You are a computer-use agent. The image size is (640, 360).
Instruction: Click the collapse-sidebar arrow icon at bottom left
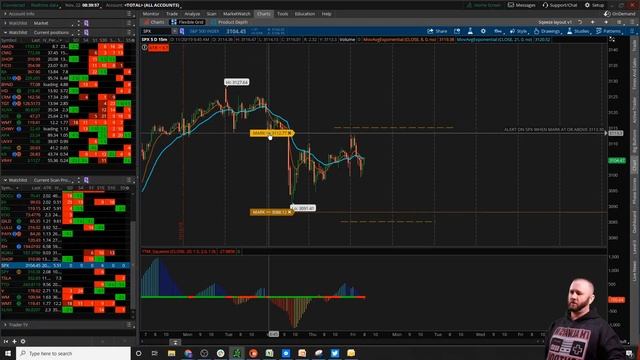[6, 341]
